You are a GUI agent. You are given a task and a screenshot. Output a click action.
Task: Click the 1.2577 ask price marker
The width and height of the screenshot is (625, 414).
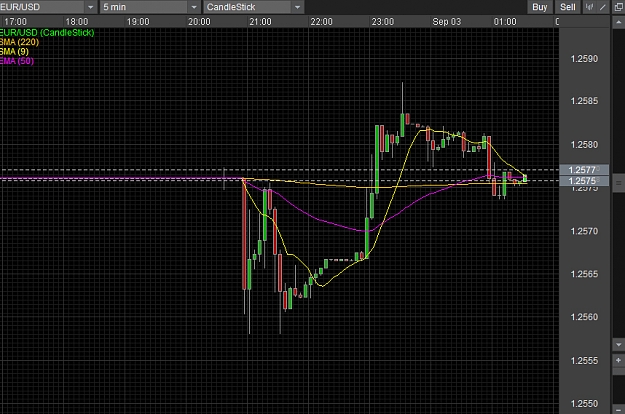584,170
